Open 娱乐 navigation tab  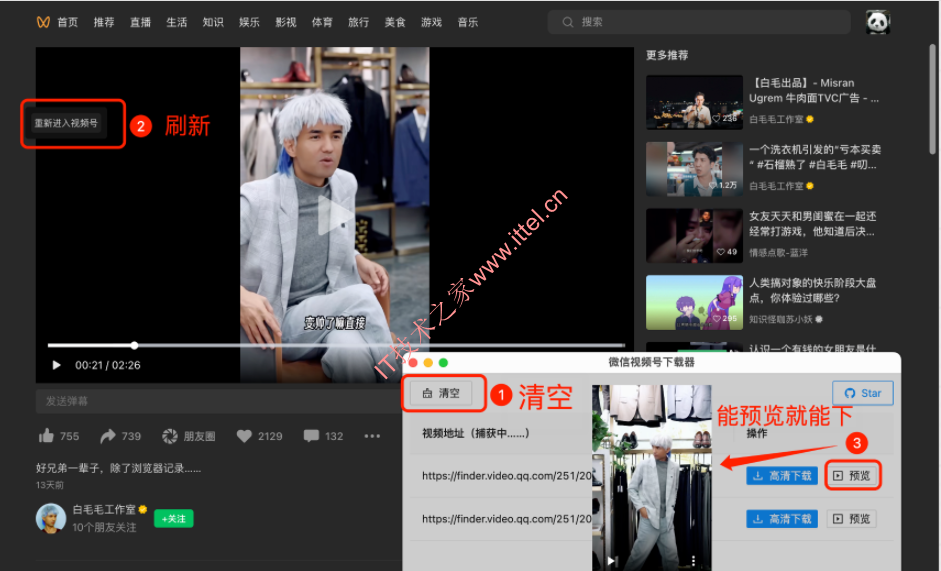point(249,22)
